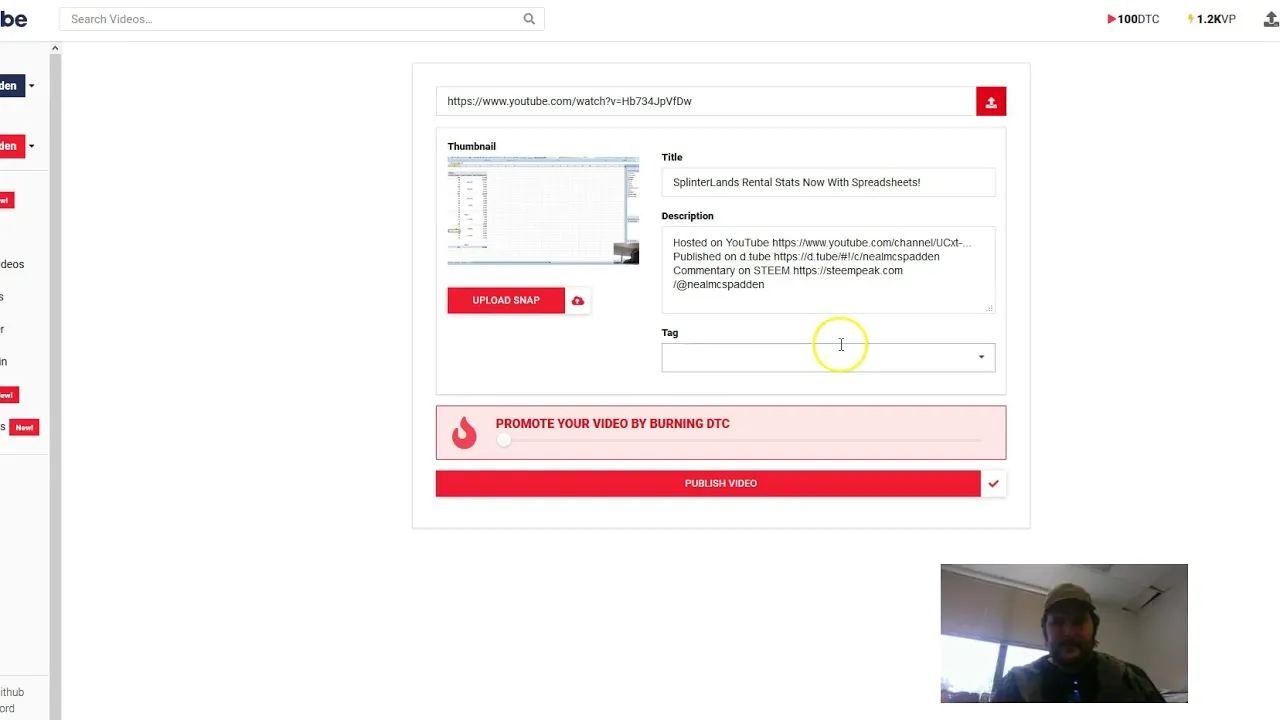Click the red upload button beside URL
The height and width of the screenshot is (720, 1280).
991,101
